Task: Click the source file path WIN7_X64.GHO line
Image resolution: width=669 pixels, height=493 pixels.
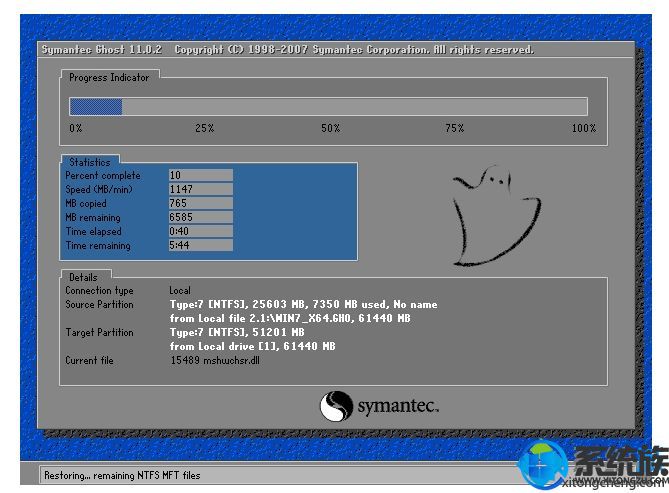Action: pyautogui.click(x=290, y=318)
